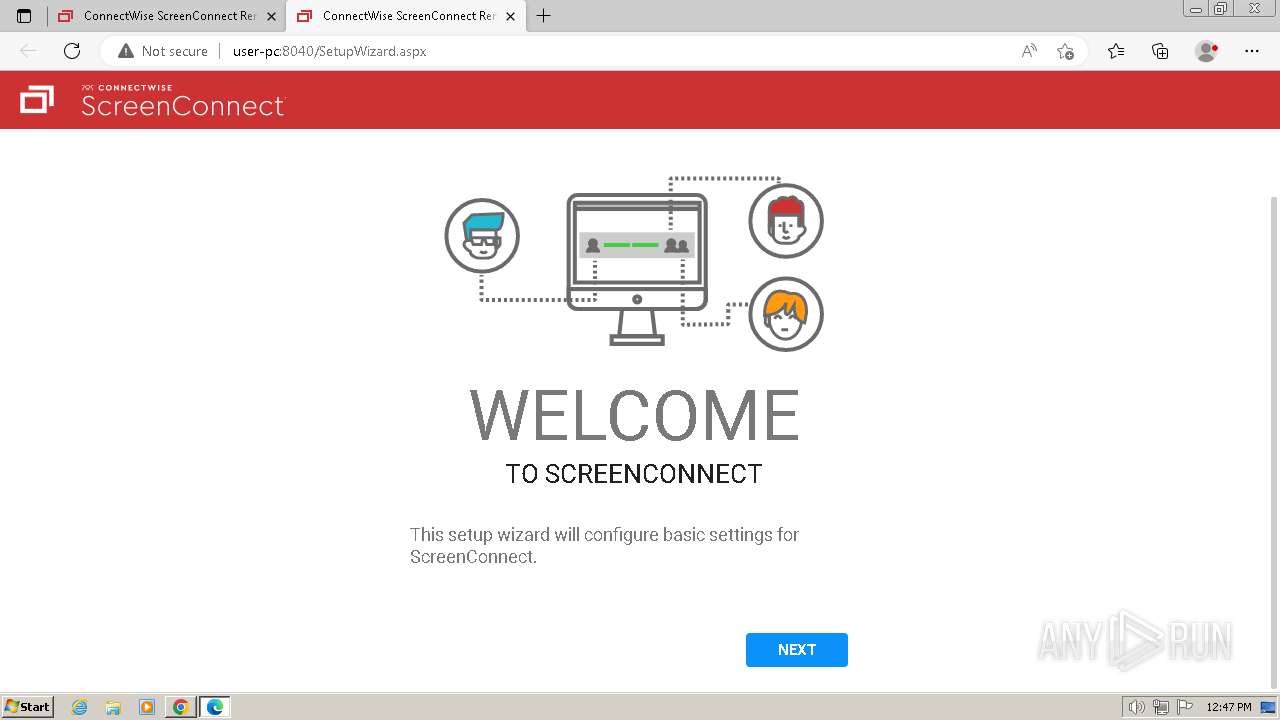Open the Read aloud feature icon

pos(1029,51)
